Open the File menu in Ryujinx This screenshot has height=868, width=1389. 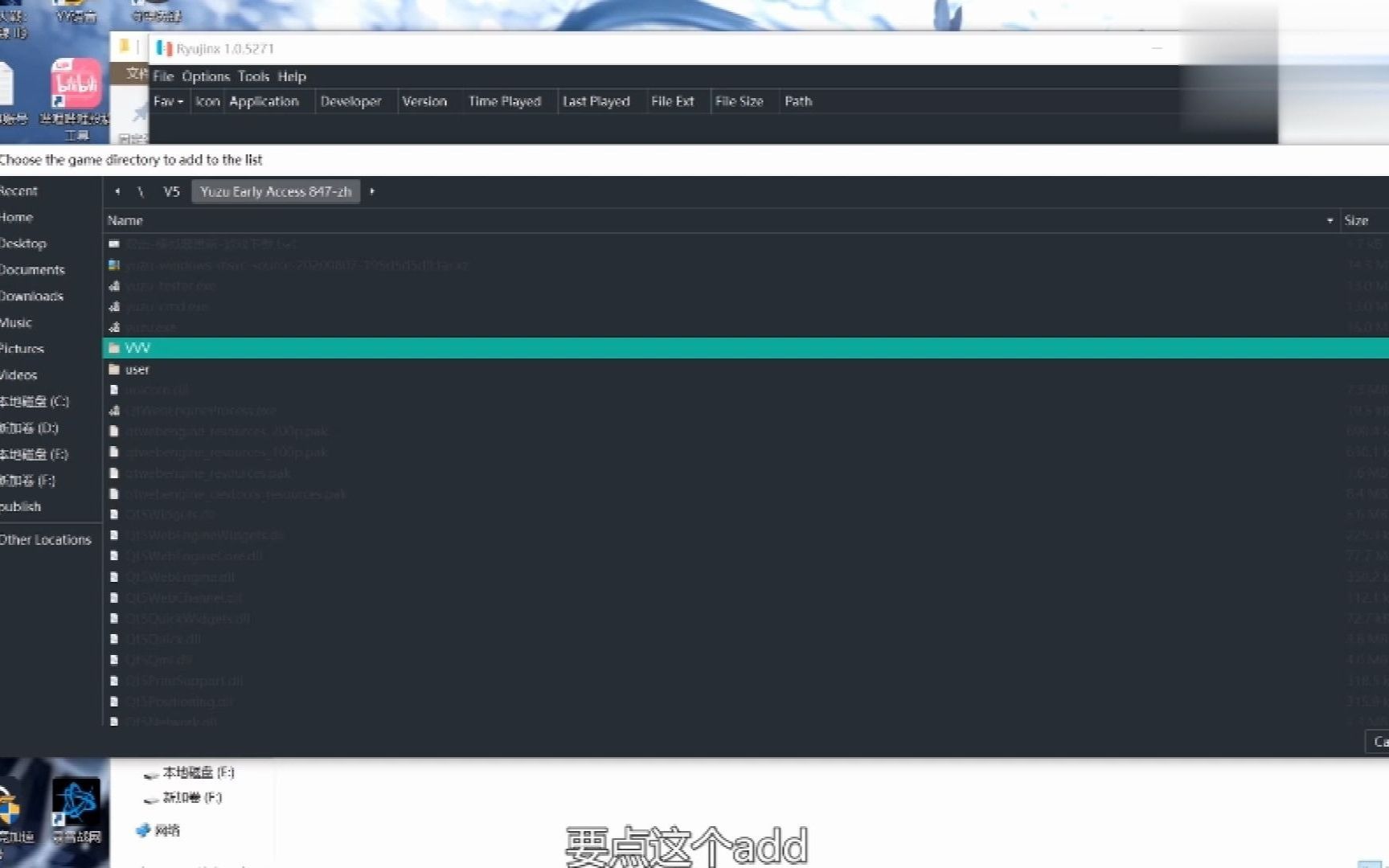point(163,76)
